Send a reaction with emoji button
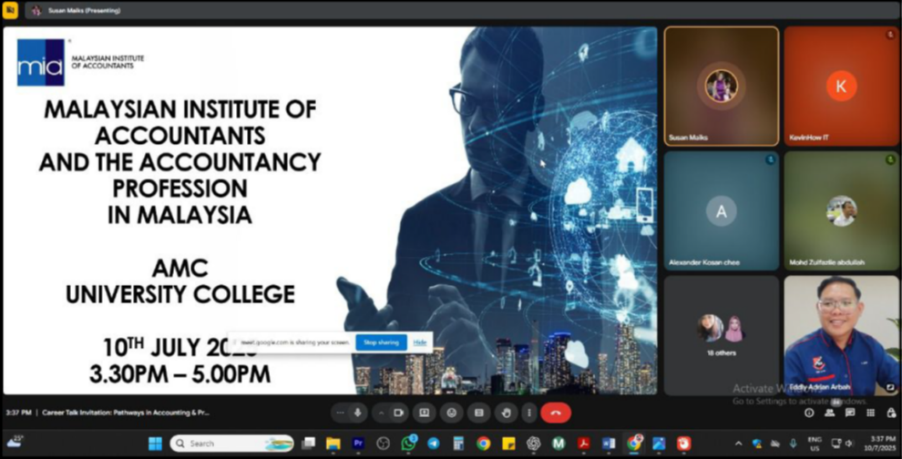The width and height of the screenshot is (902, 459). pos(452,412)
